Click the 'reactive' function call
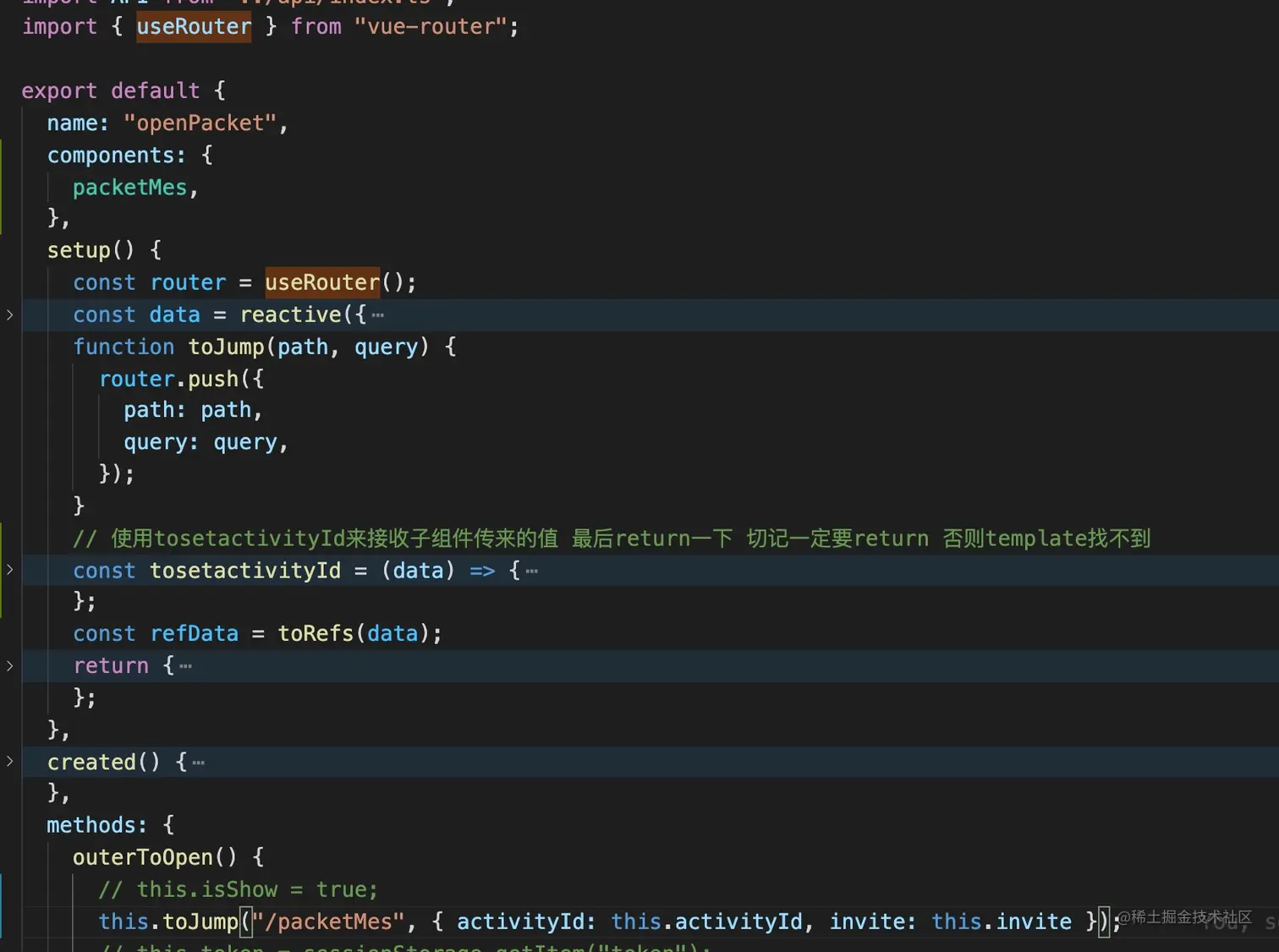The image size is (1279, 952). coord(290,315)
